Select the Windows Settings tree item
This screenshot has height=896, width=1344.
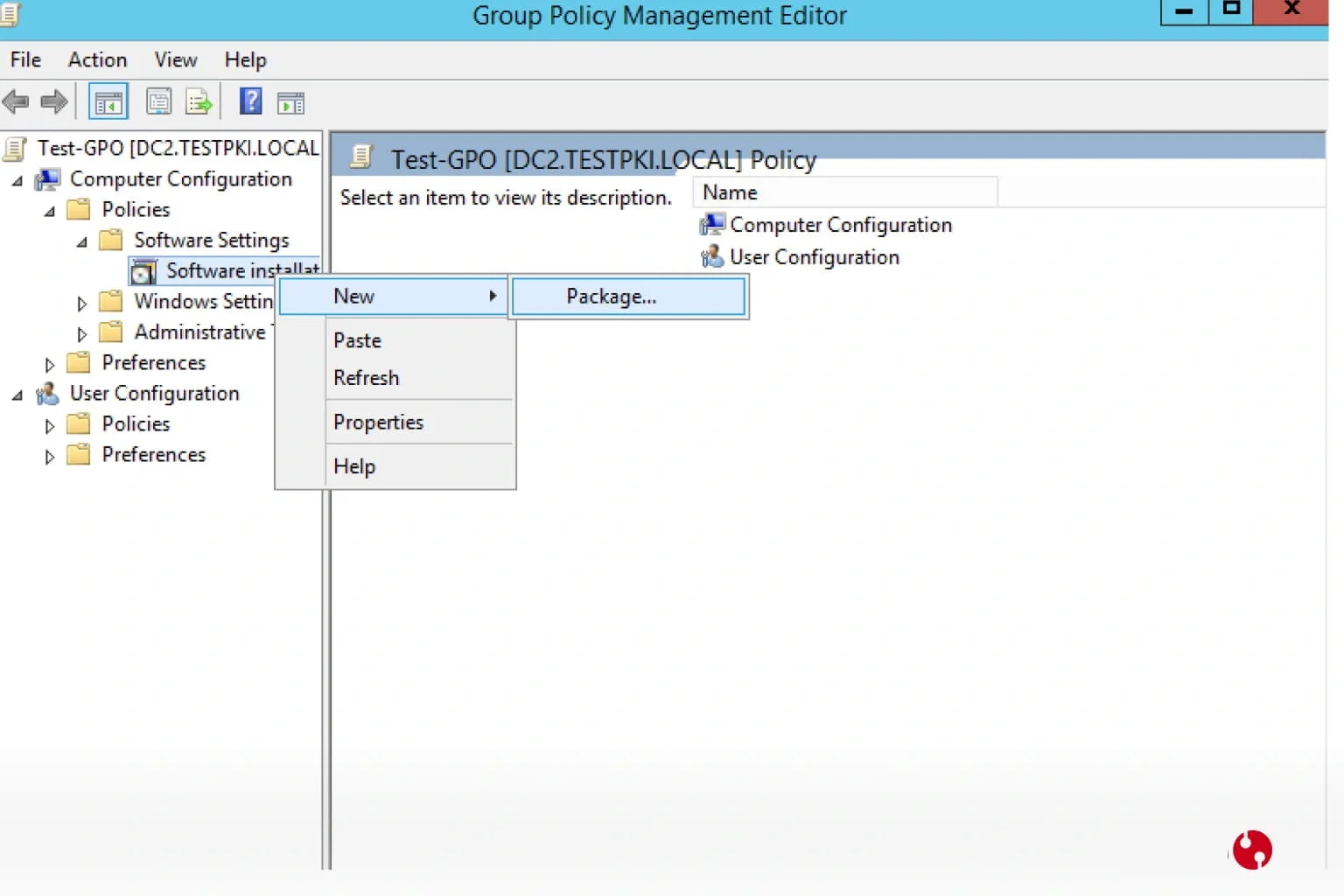click(204, 302)
